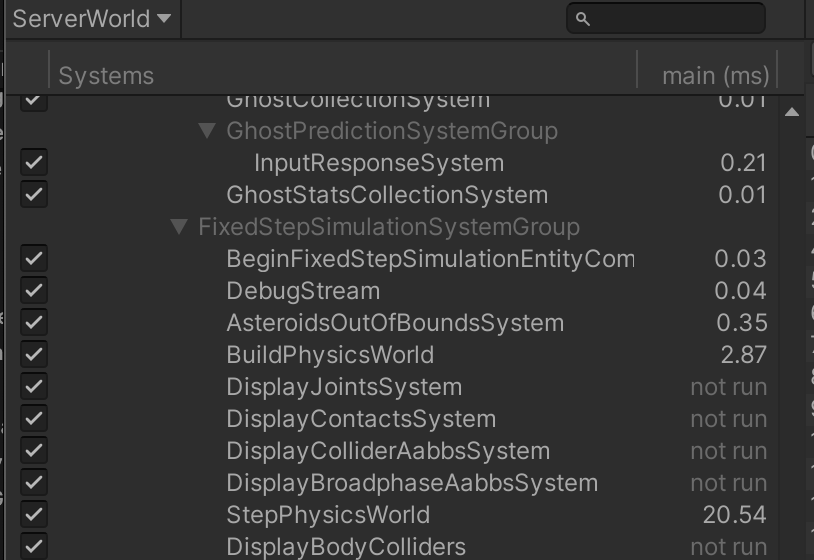Select the AsteroidsOutOfBoundsSystem row
The image size is (814, 560).
click(x=395, y=323)
